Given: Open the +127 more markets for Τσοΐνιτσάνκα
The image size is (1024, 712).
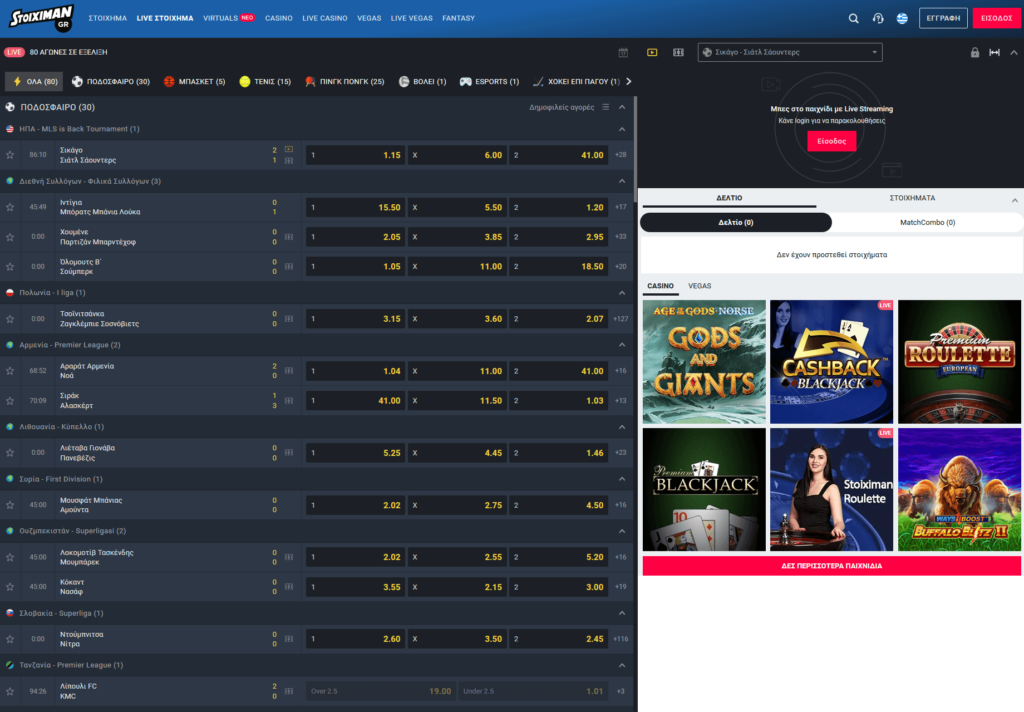Looking at the screenshot, I should (x=620, y=319).
